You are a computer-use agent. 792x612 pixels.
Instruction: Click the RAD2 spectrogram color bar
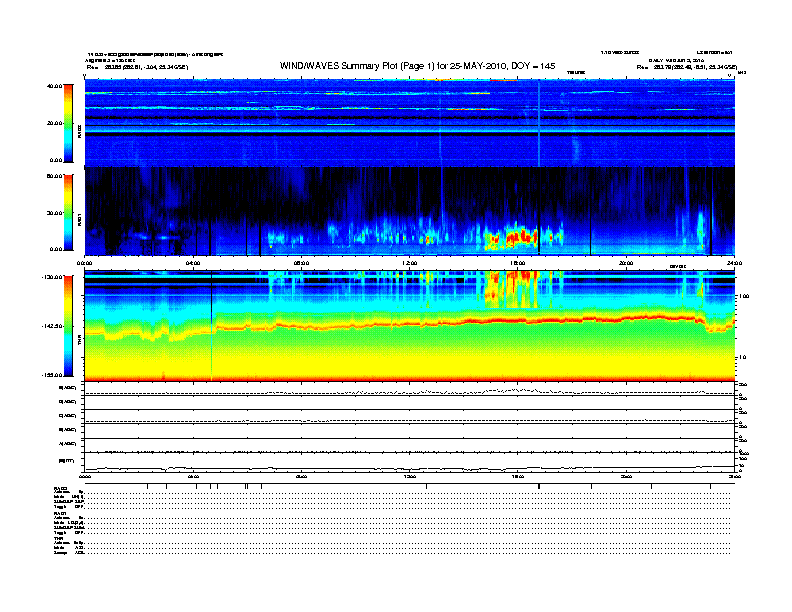pyautogui.click(x=69, y=122)
